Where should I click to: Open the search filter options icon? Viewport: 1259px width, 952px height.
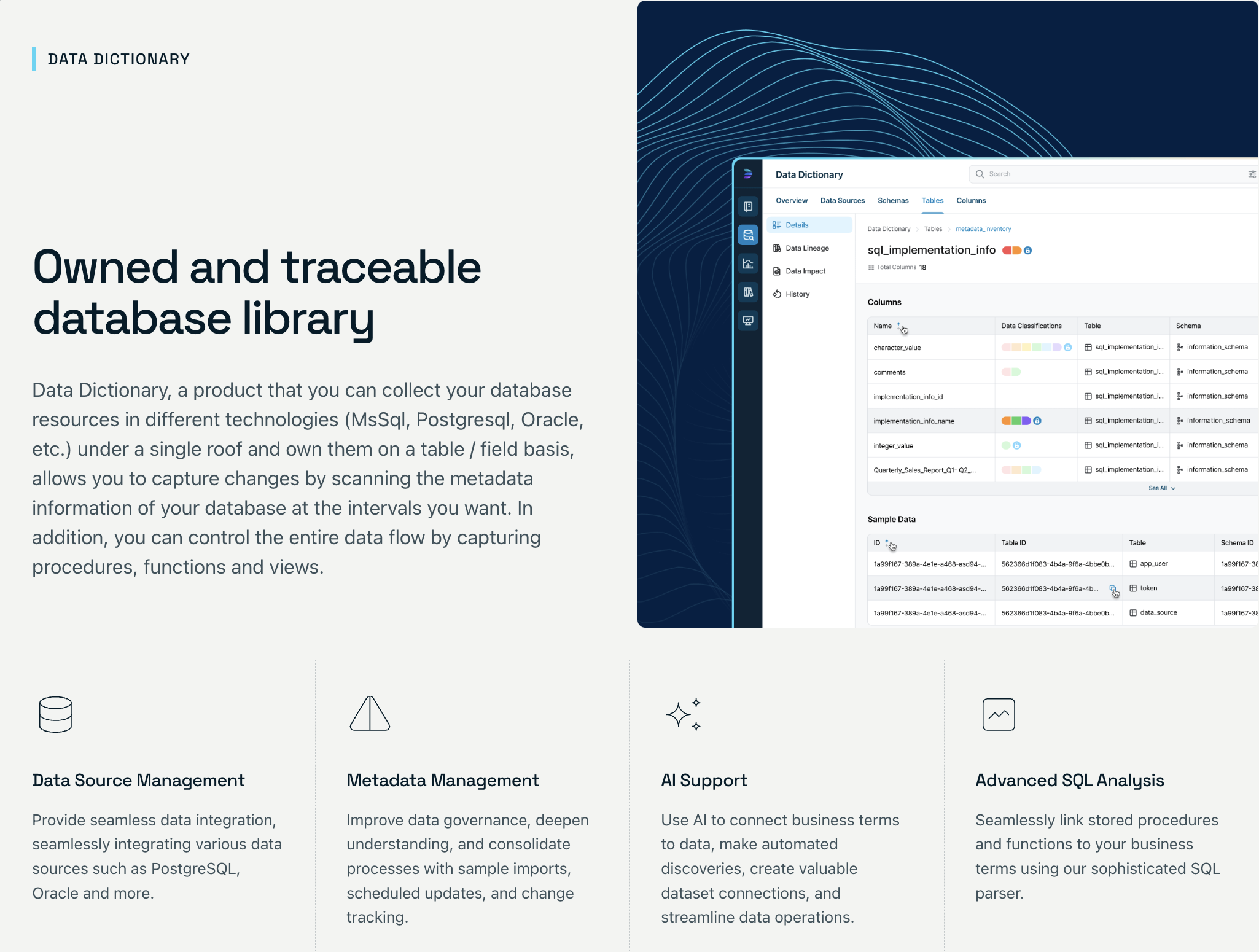[1252, 174]
